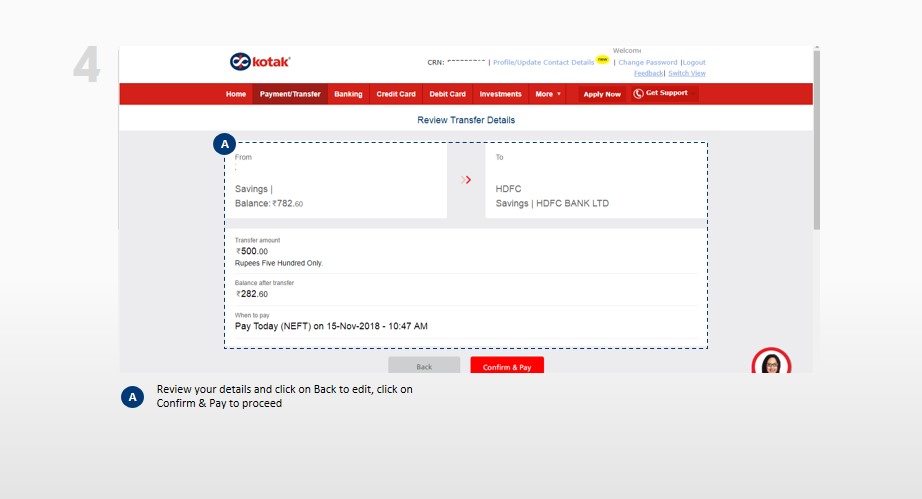Screen dimensions: 922x499
Task: Click the yellow 'new' badge
Action: click(x=603, y=59)
